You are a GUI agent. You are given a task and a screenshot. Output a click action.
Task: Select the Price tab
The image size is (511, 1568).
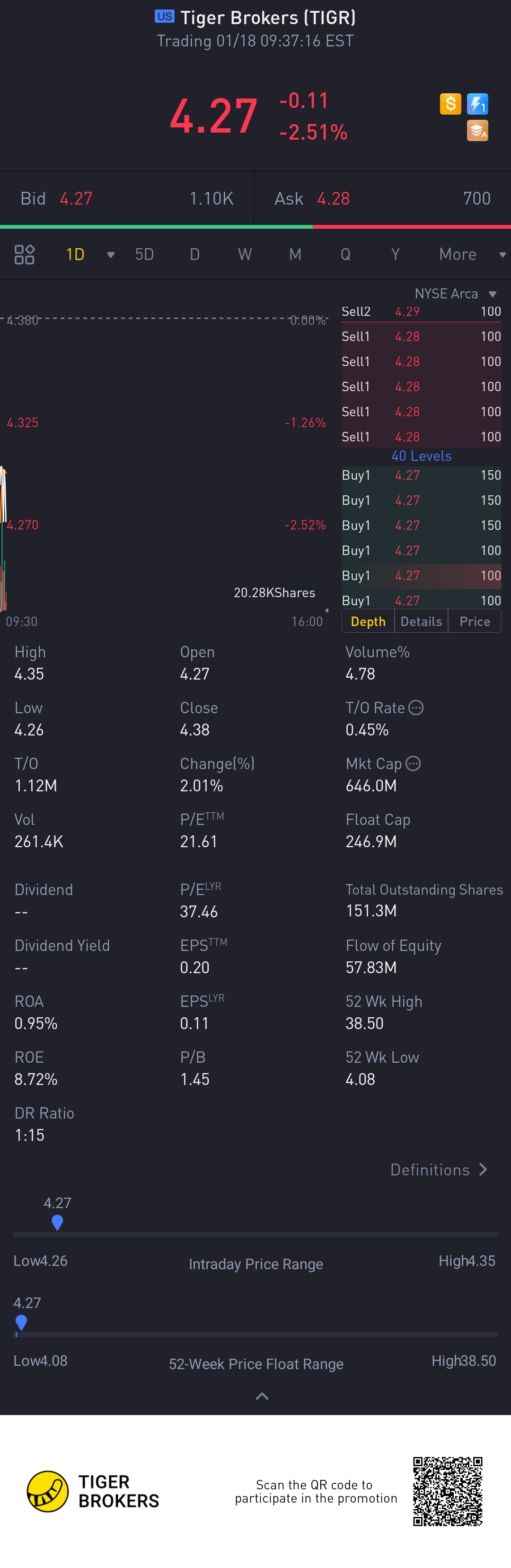(x=475, y=621)
